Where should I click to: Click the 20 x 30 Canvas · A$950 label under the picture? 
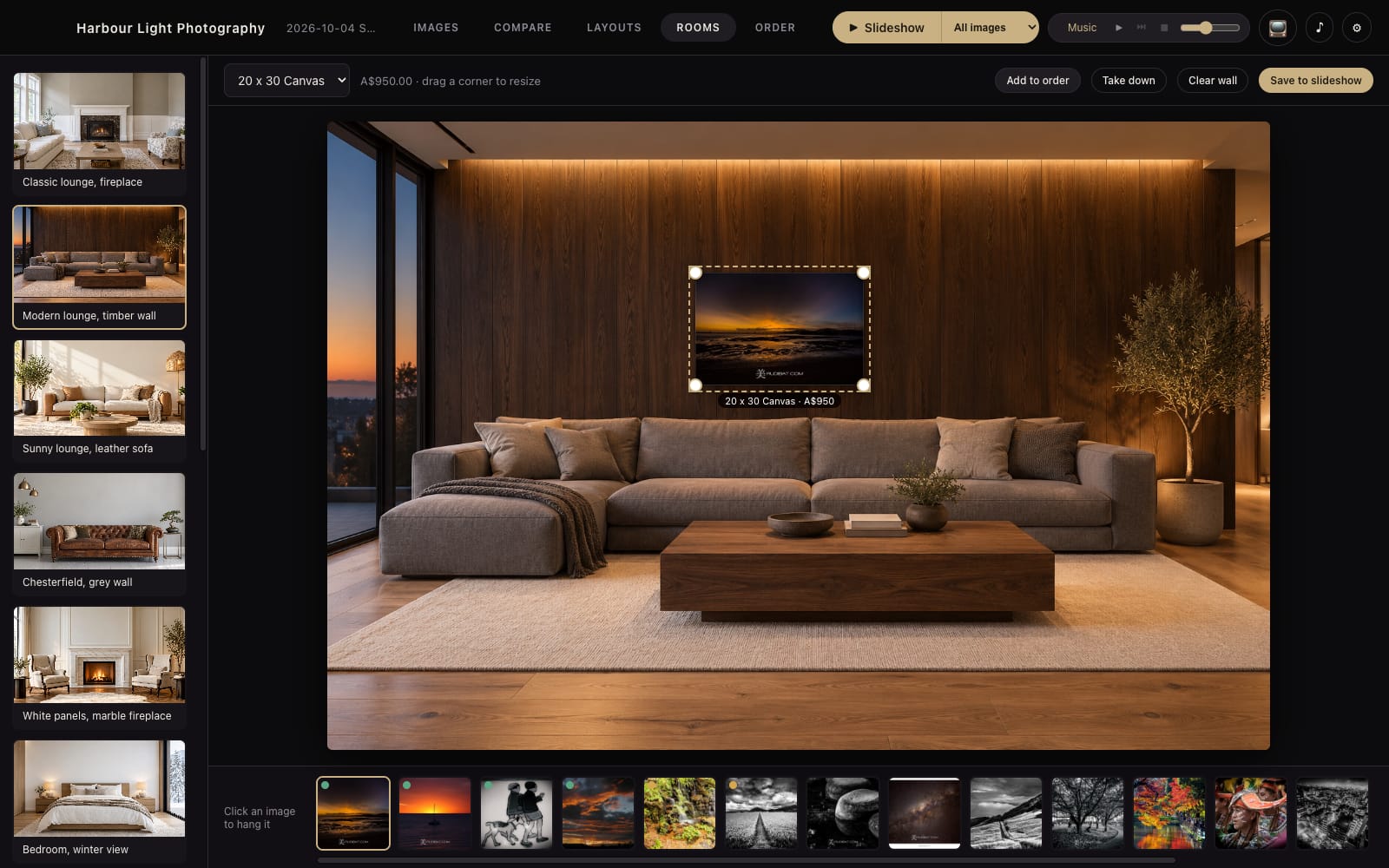tap(780, 401)
